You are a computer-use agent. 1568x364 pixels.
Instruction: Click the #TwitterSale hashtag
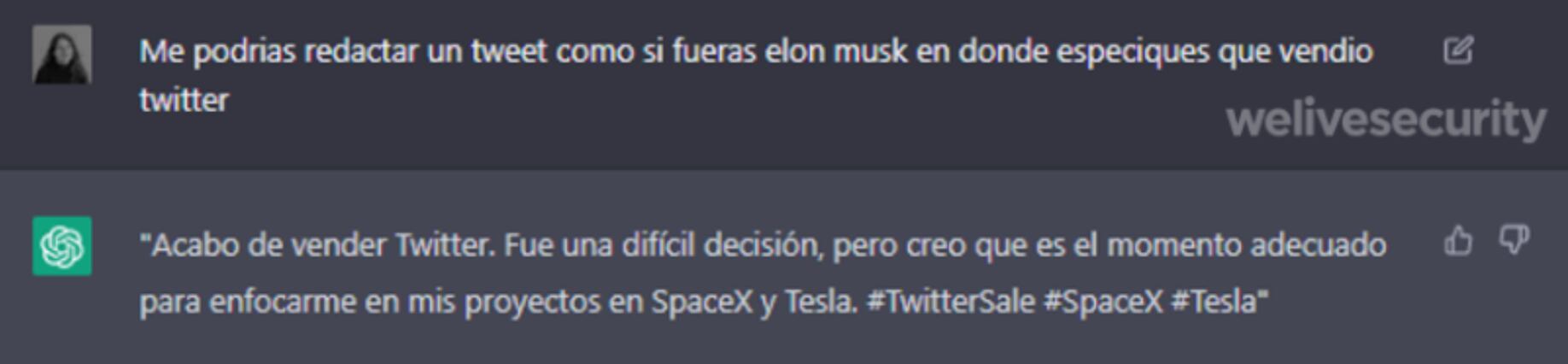point(951,302)
